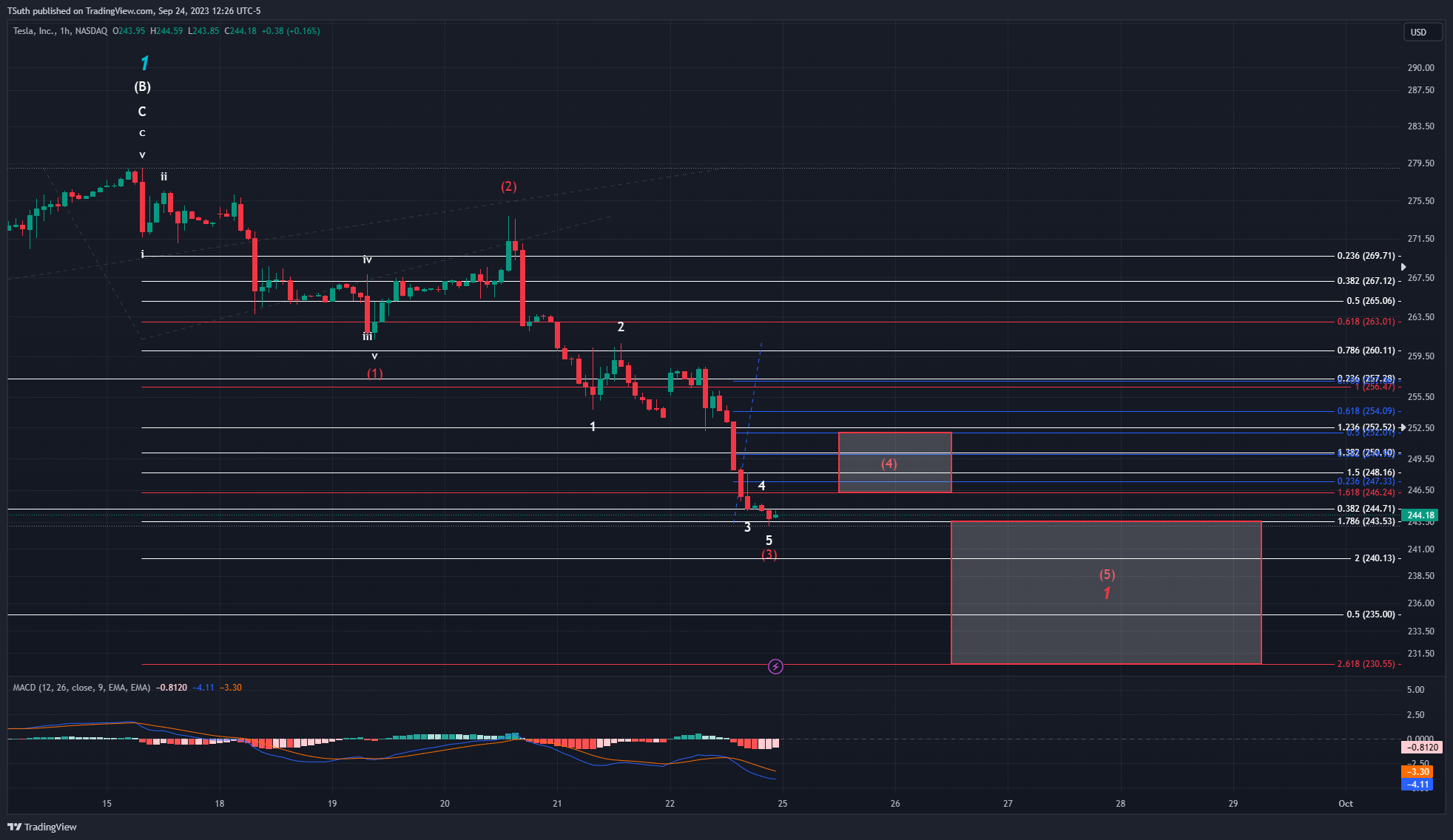
Task: Open the USD currency selector
Action: 1423,32
